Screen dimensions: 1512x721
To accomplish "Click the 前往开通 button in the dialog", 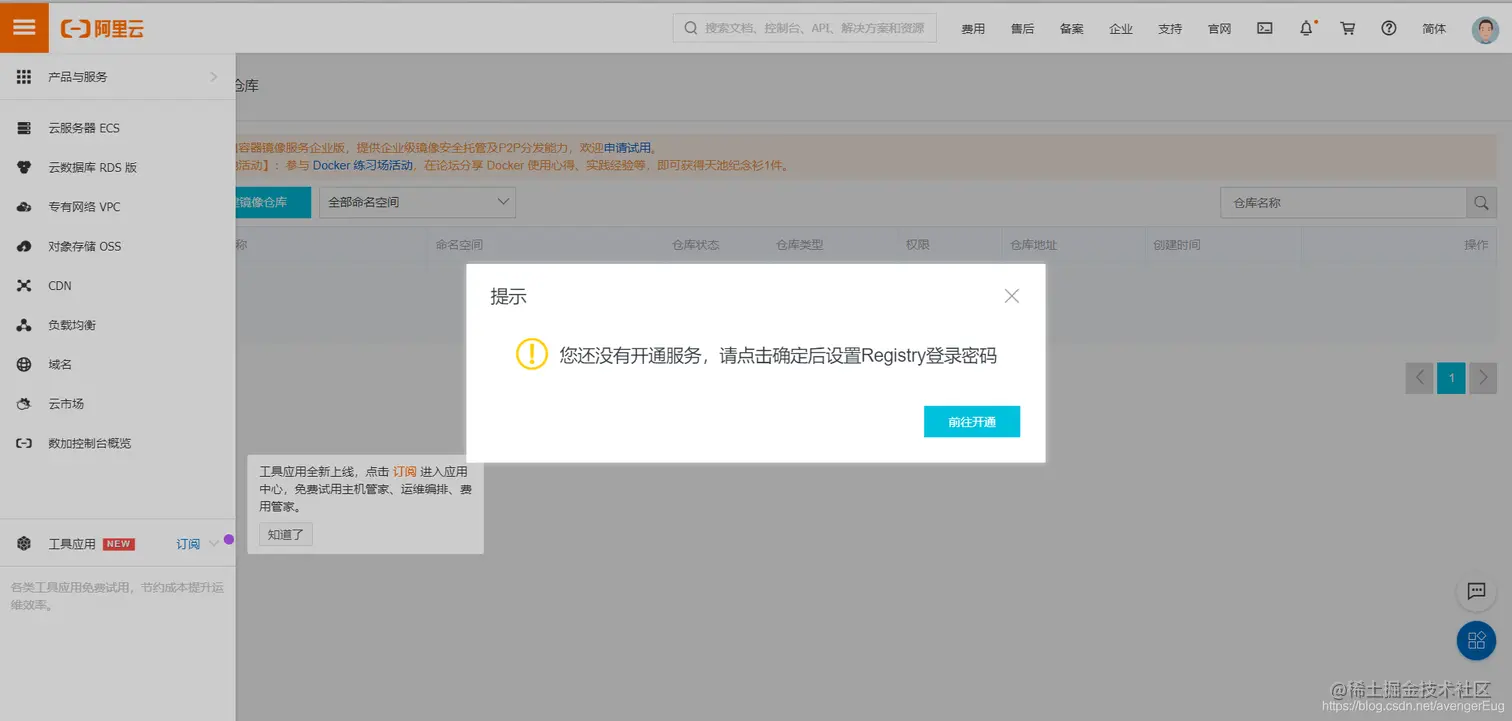I will click(x=971, y=421).
